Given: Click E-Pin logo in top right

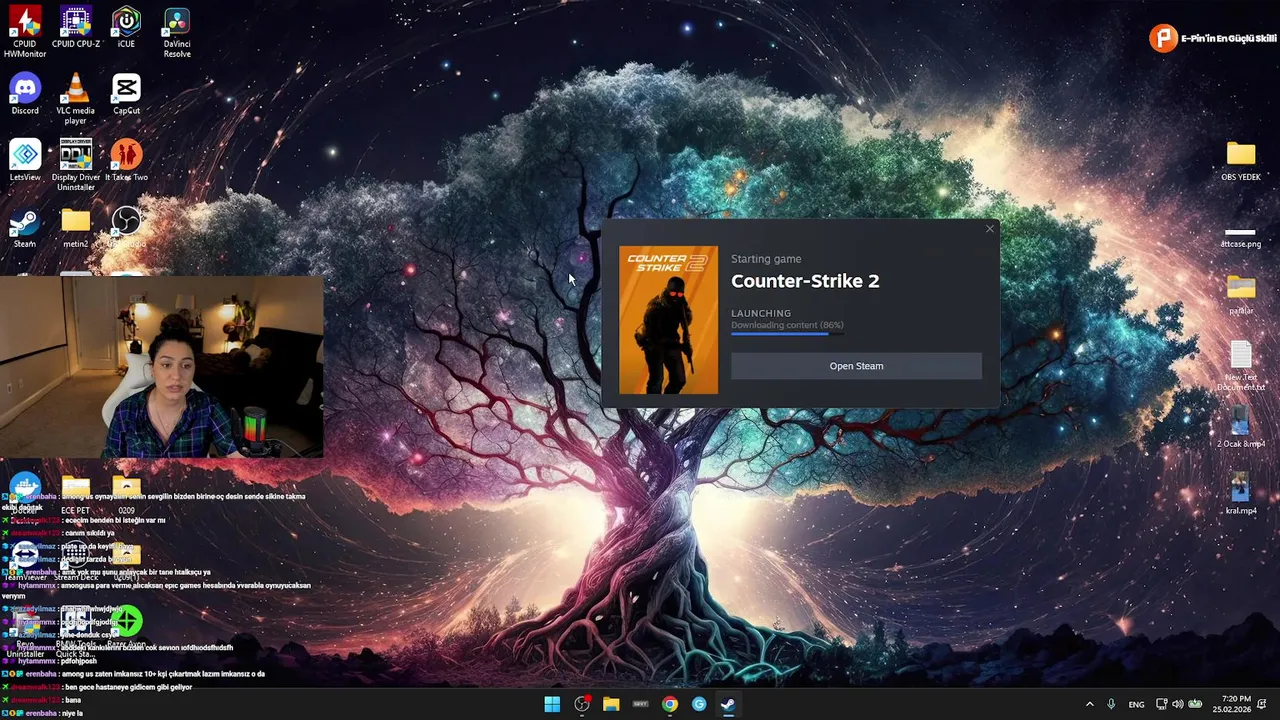Looking at the screenshot, I should [1163, 38].
